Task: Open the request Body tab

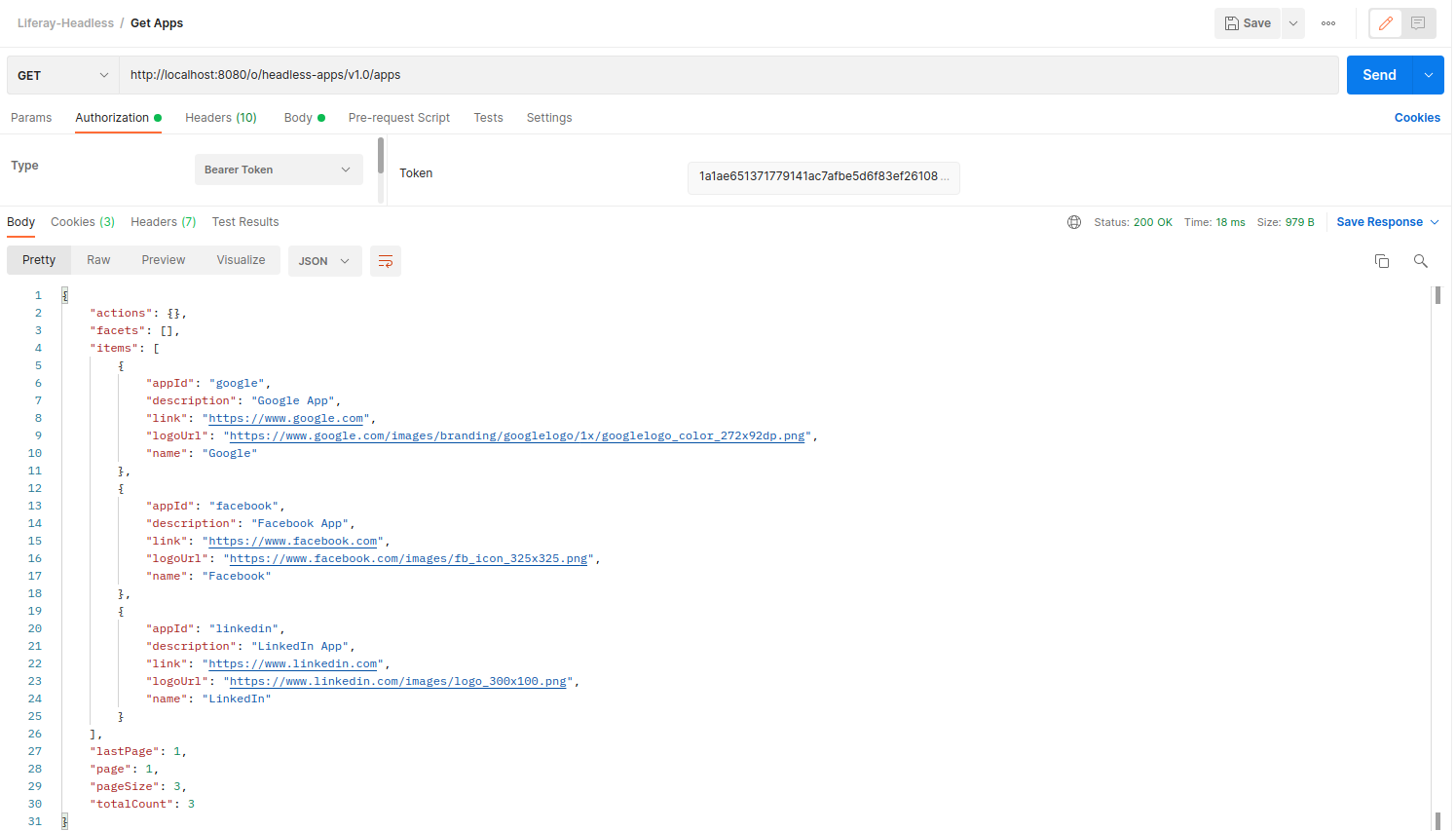Action: point(304,118)
